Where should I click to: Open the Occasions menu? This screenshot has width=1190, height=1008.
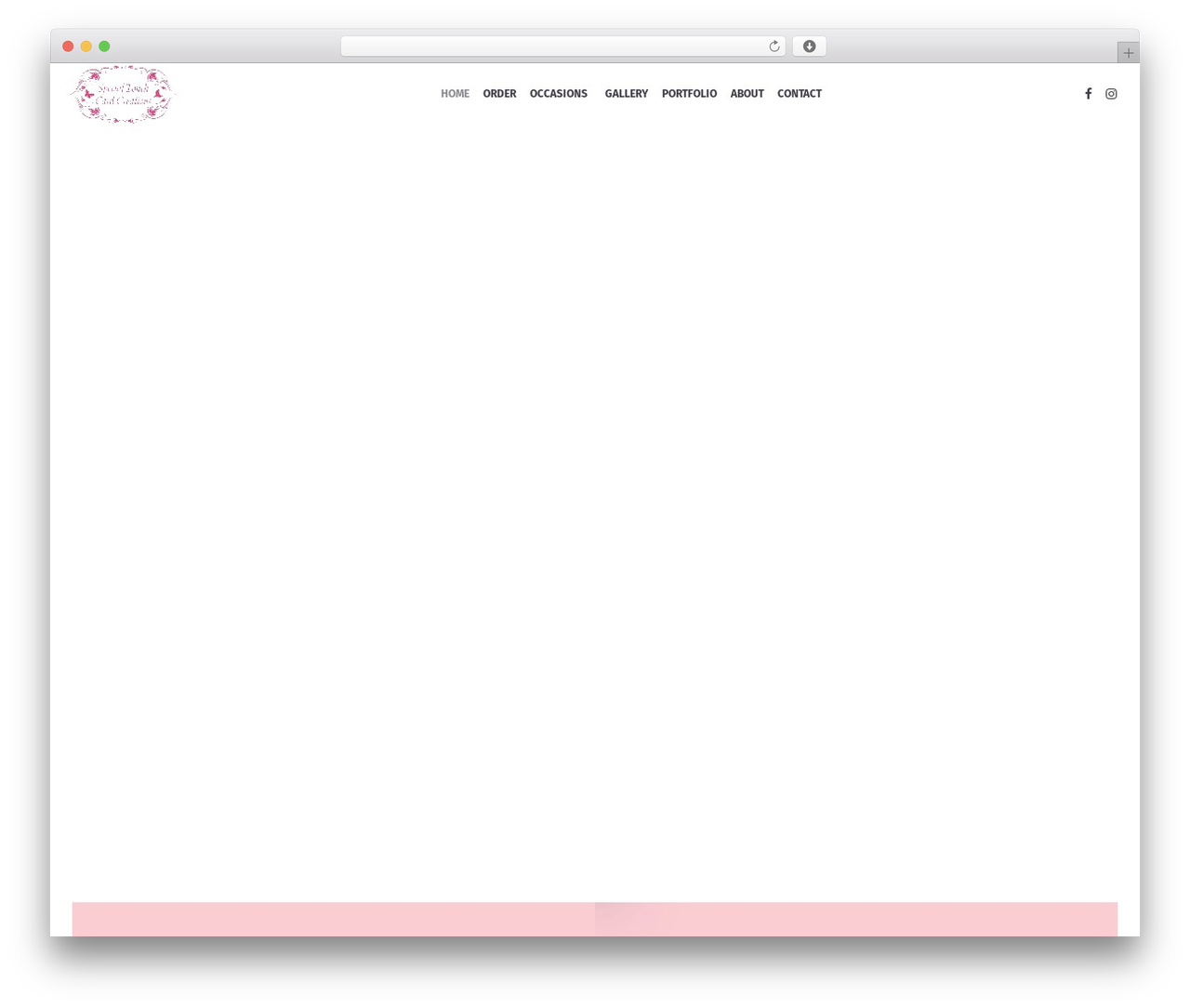(558, 94)
